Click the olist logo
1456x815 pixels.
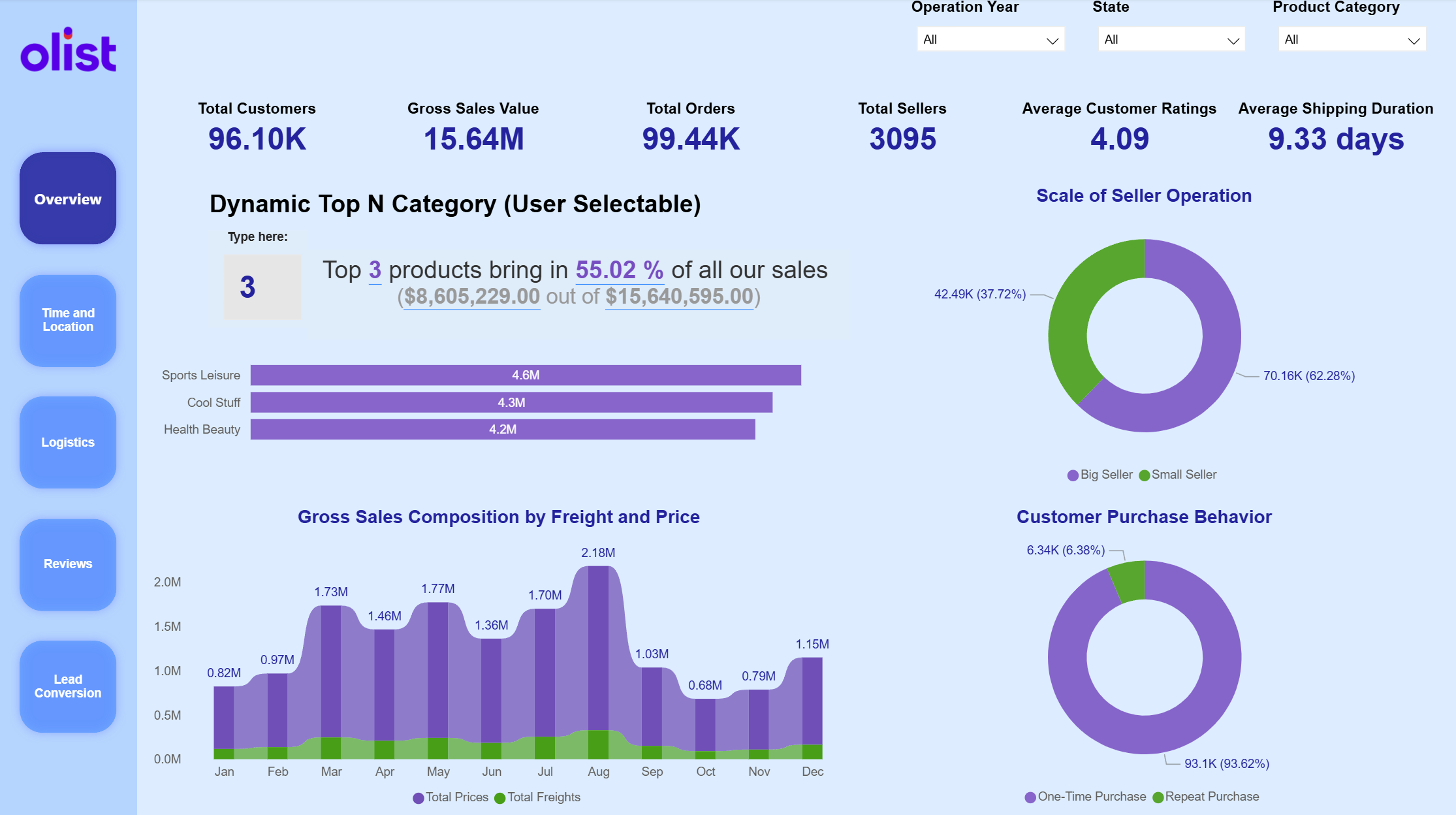coord(68,51)
